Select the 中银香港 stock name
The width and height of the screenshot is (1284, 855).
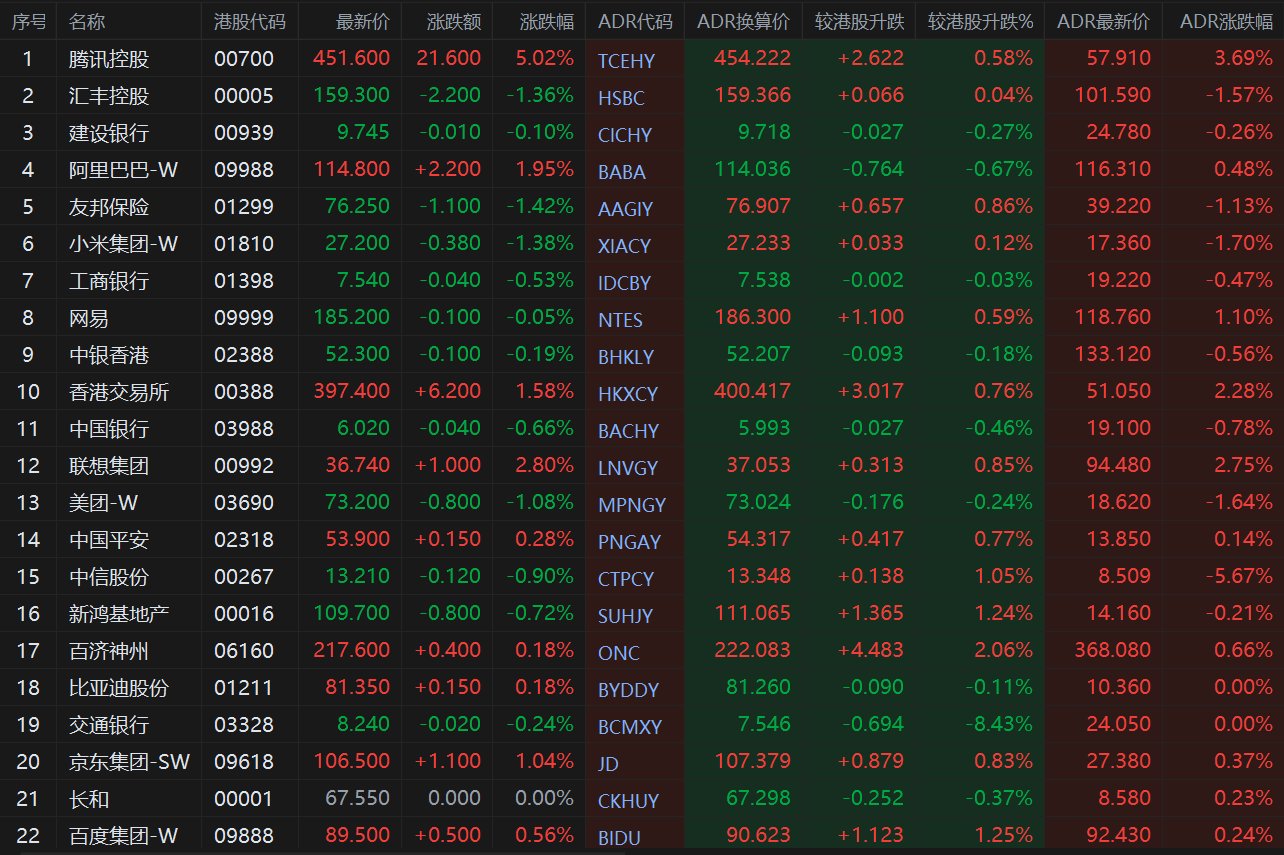pyautogui.click(x=109, y=355)
